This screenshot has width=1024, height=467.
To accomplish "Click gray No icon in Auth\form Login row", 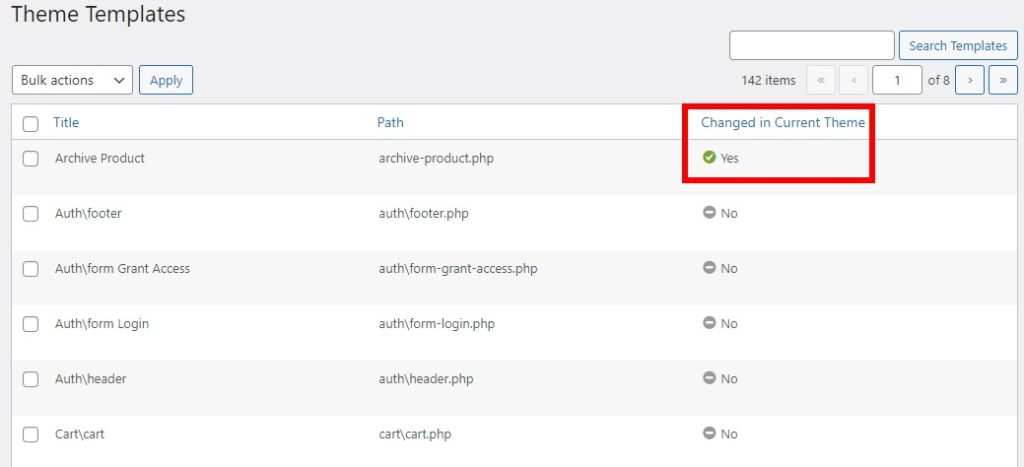I will click(709, 323).
